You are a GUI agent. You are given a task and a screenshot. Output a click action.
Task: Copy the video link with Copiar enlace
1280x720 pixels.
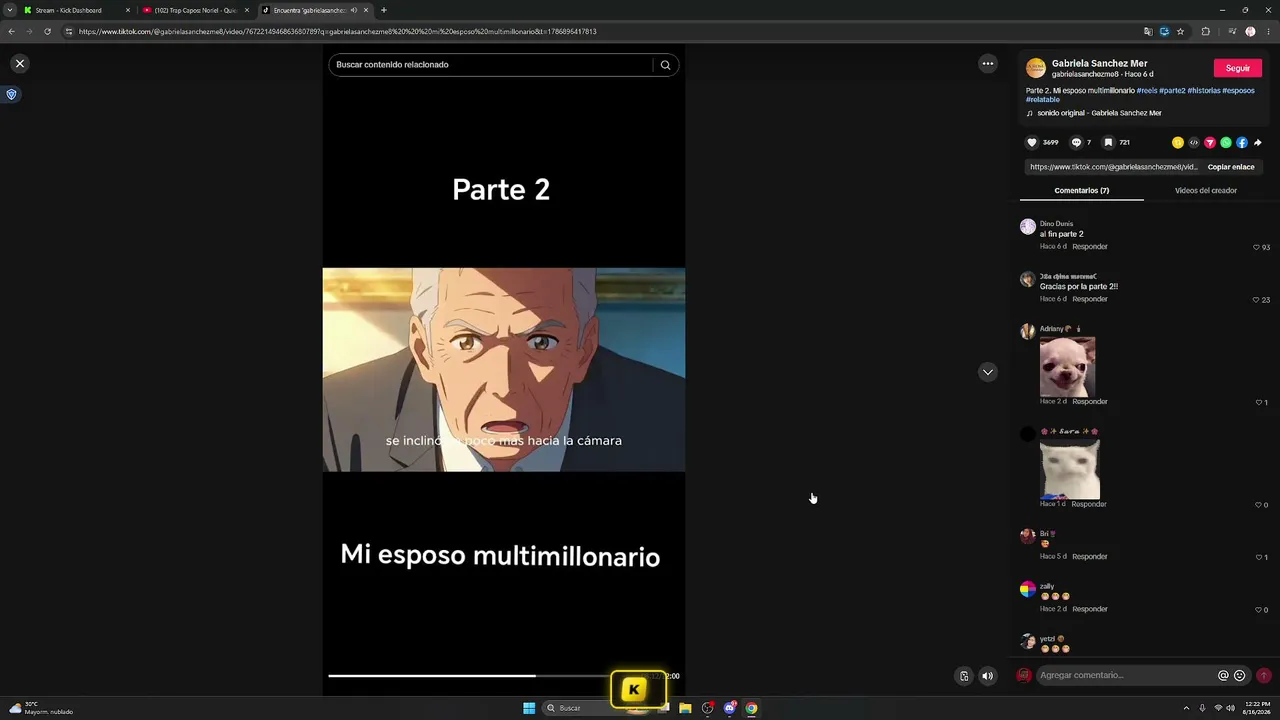(x=1231, y=167)
